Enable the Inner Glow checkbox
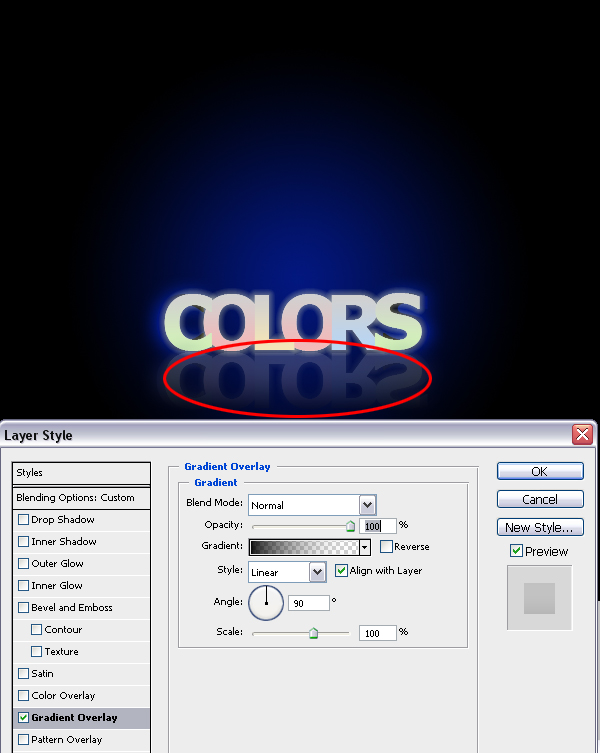The width and height of the screenshot is (600, 753). tap(23, 586)
